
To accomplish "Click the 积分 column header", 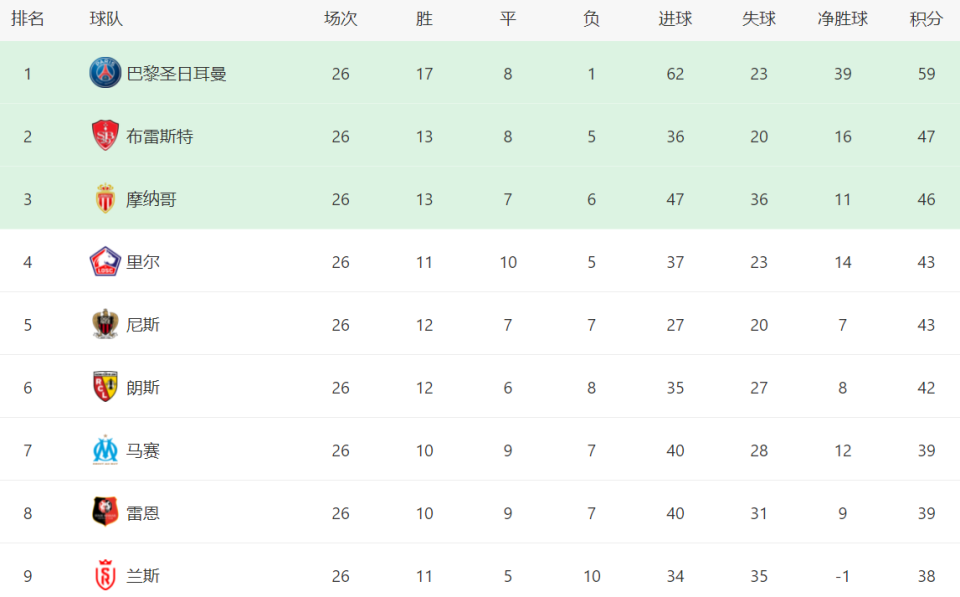I will tap(926, 19).
